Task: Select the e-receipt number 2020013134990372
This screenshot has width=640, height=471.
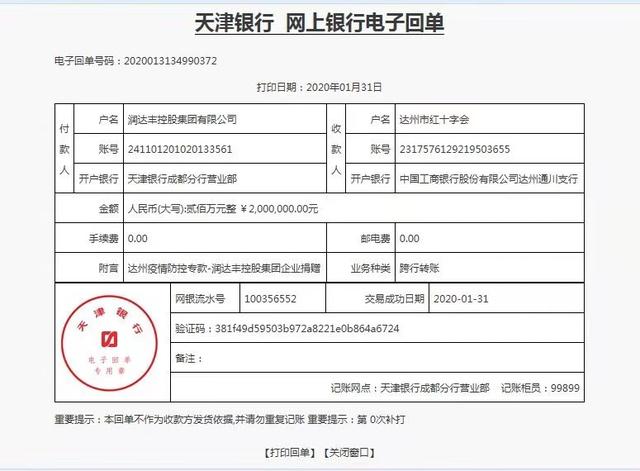Action: tap(169, 61)
